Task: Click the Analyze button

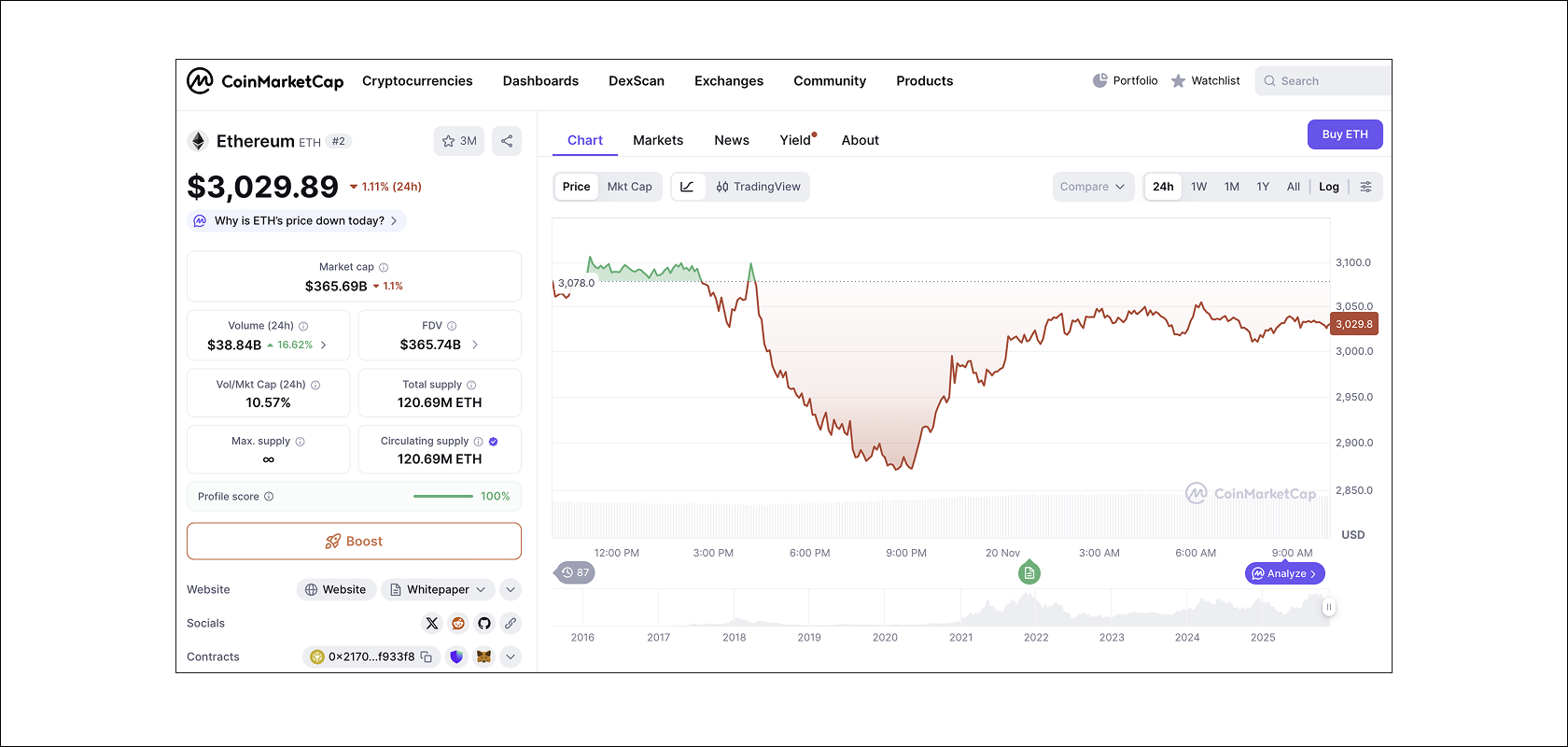Action: [1284, 573]
